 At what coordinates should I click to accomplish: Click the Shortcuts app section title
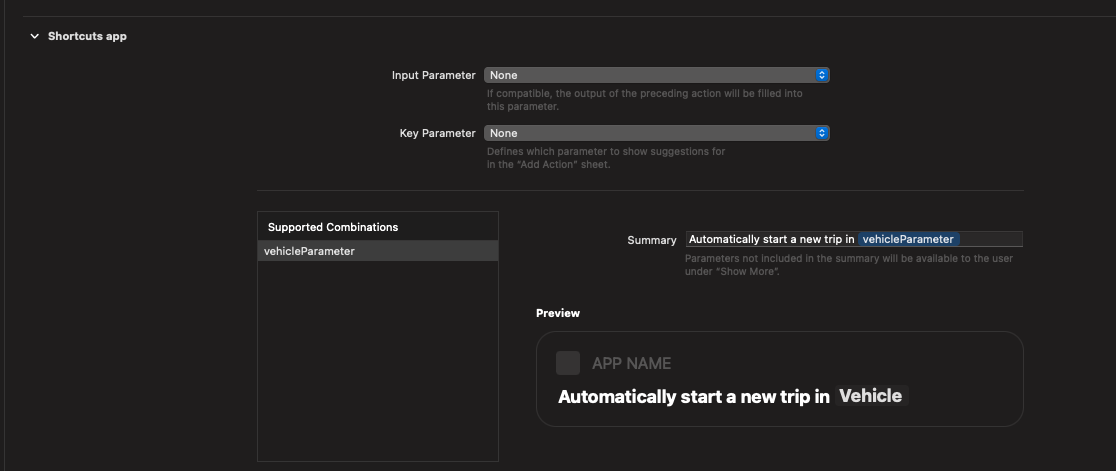(x=87, y=36)
